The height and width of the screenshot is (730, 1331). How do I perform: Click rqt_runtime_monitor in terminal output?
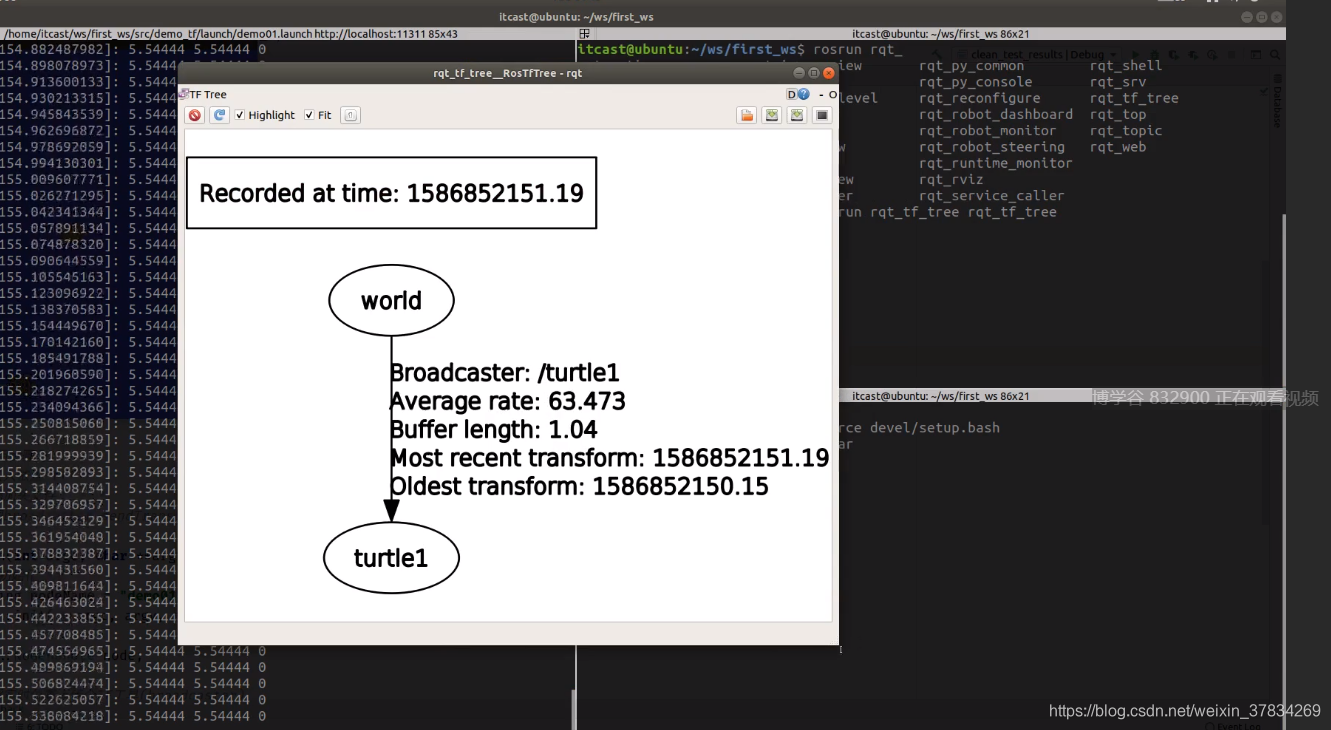[x=996, y=163]
